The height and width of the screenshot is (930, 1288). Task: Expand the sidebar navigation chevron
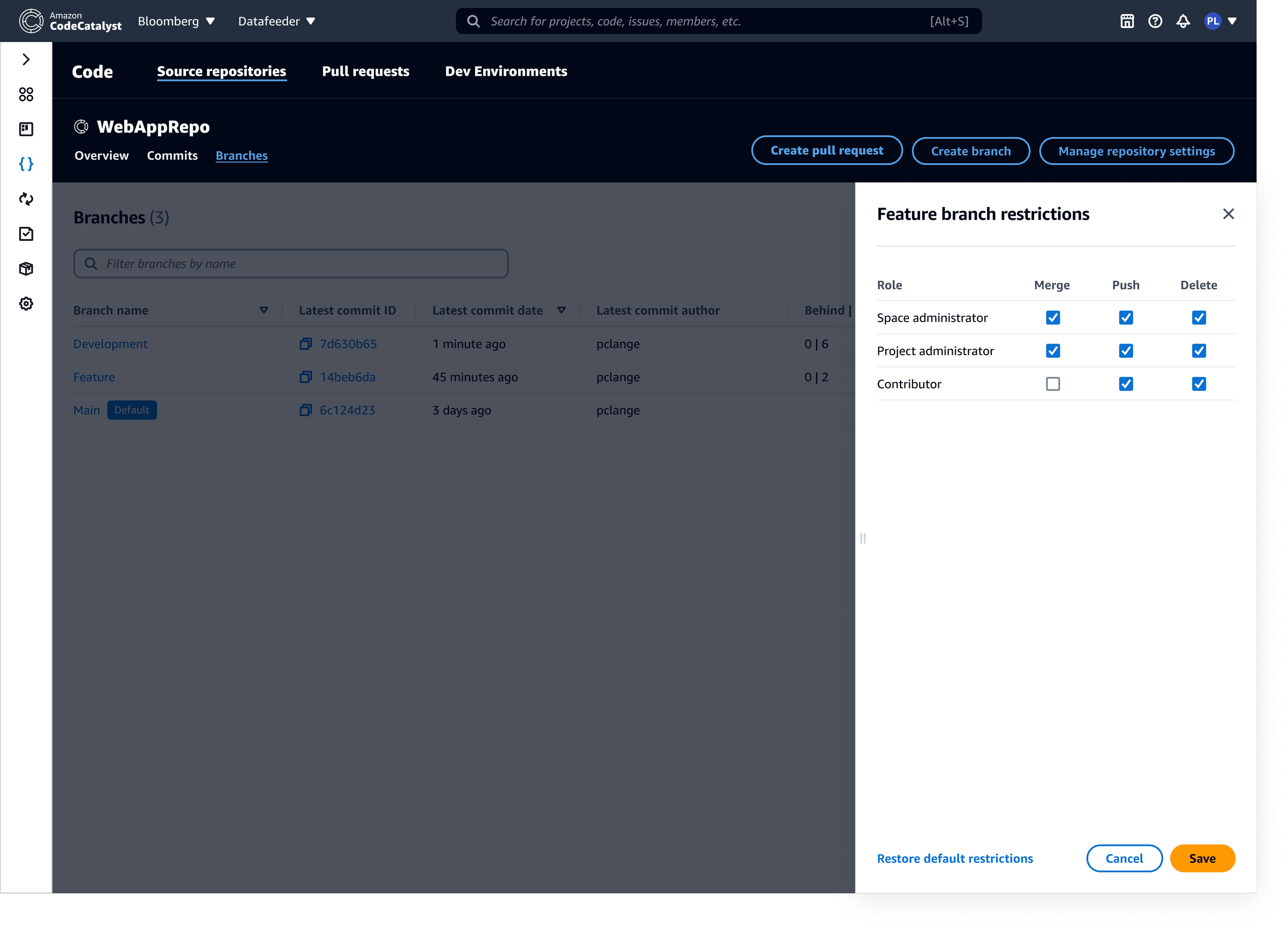[x=26, y=60]
